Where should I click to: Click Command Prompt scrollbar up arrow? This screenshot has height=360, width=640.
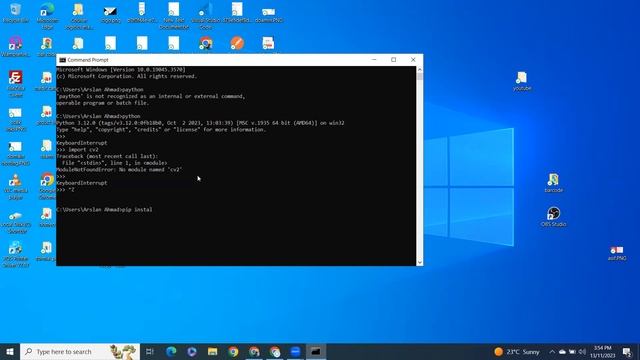point(420,70)
